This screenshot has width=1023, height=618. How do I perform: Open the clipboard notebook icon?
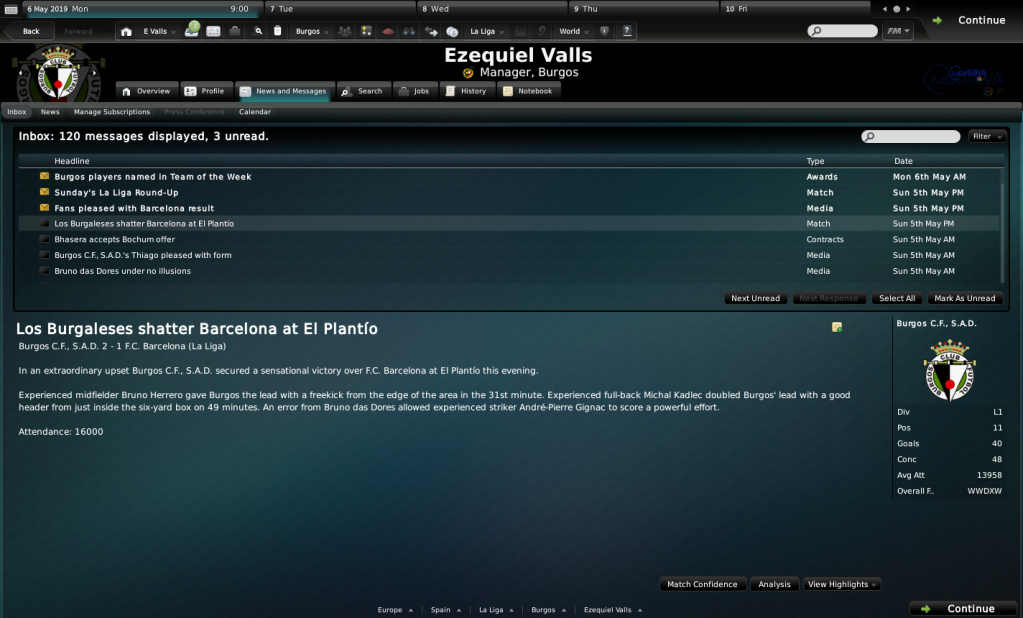tap(277, 31)
